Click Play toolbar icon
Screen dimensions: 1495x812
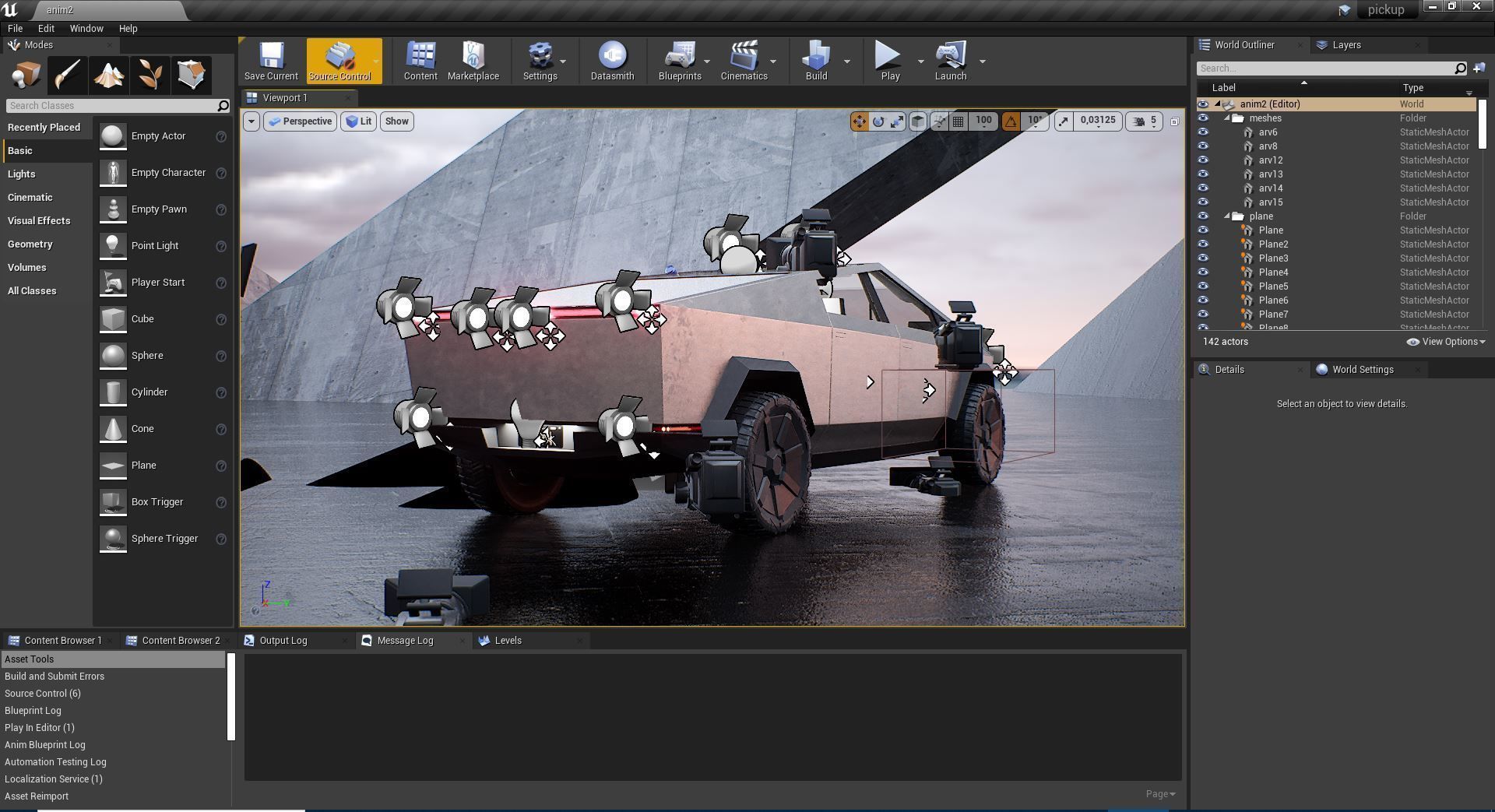(x=889, y=61)
